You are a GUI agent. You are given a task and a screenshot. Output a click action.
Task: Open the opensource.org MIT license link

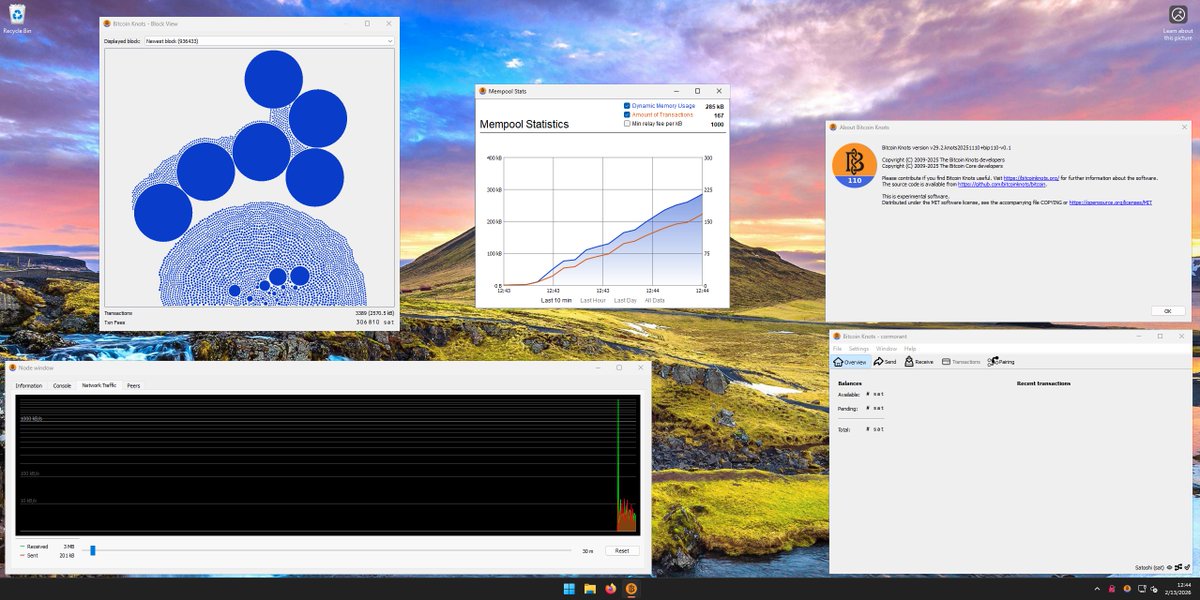(x=1110, y=202)
